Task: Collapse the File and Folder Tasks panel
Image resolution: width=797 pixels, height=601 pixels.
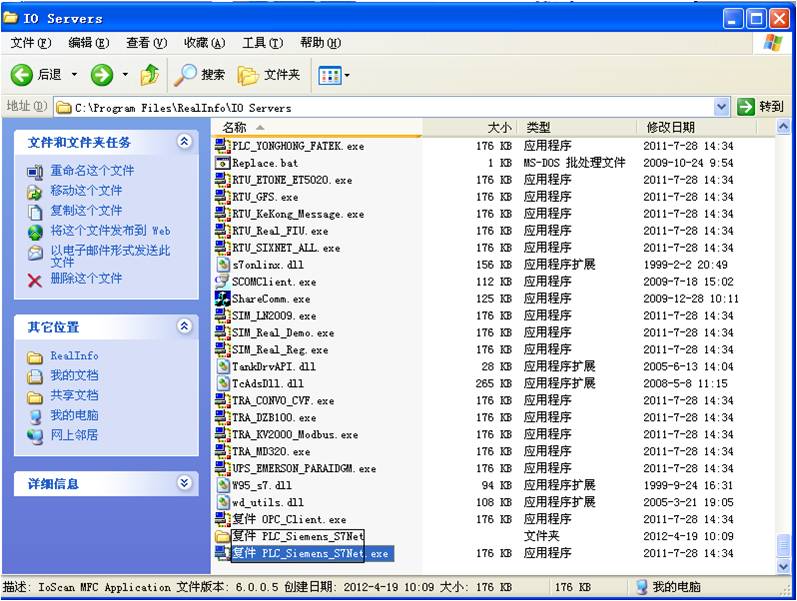Action: click(x=184, y=142)
